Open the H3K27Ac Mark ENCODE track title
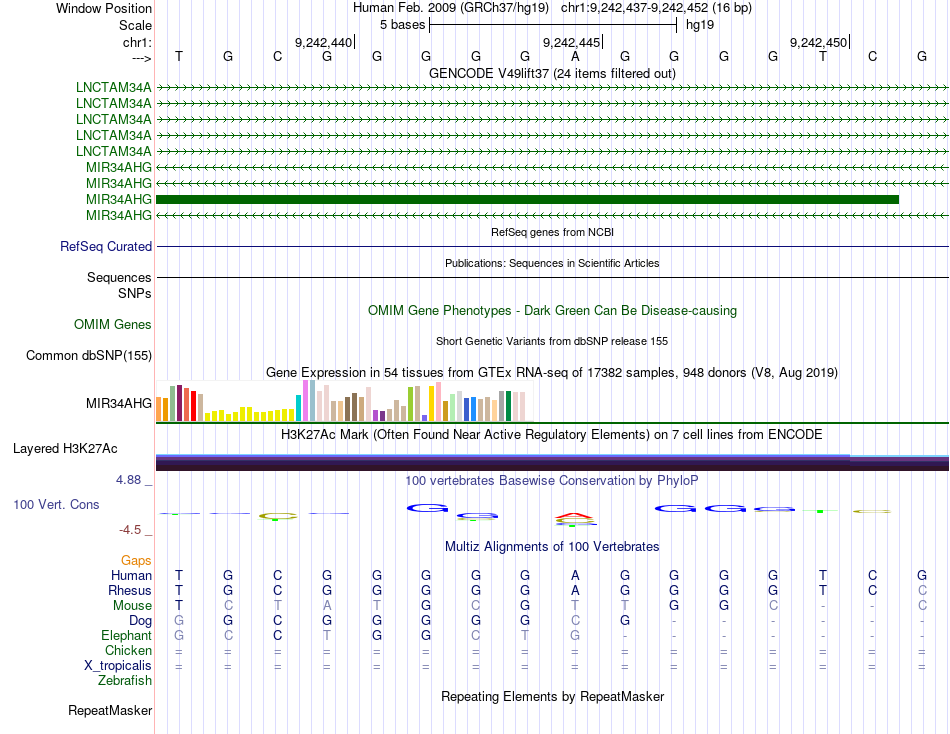This screenshot has height=734, width=950. [552, 435]
